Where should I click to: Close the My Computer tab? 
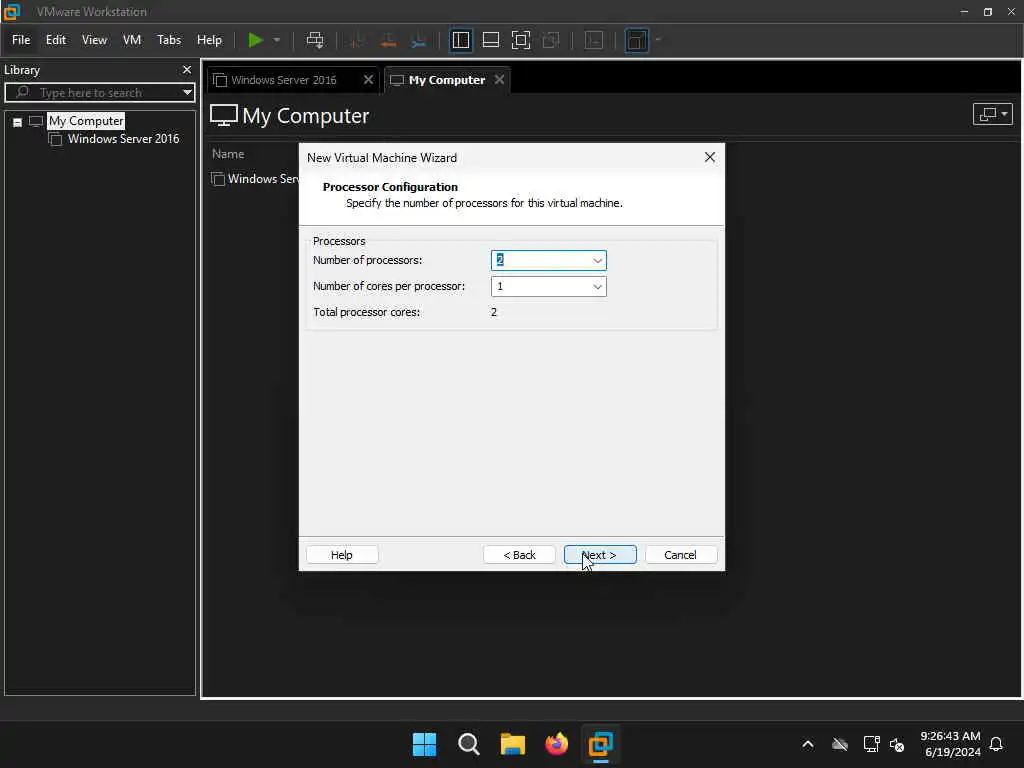coord(500,80)
